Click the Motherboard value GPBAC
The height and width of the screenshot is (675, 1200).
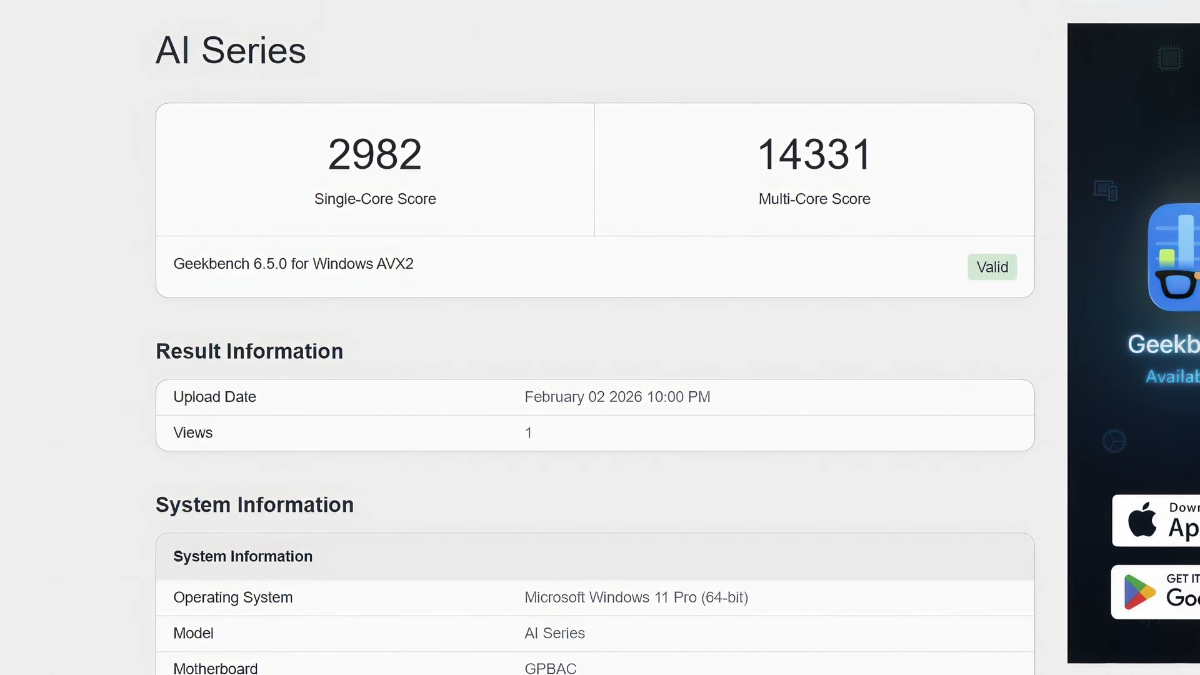coord(551,668)
